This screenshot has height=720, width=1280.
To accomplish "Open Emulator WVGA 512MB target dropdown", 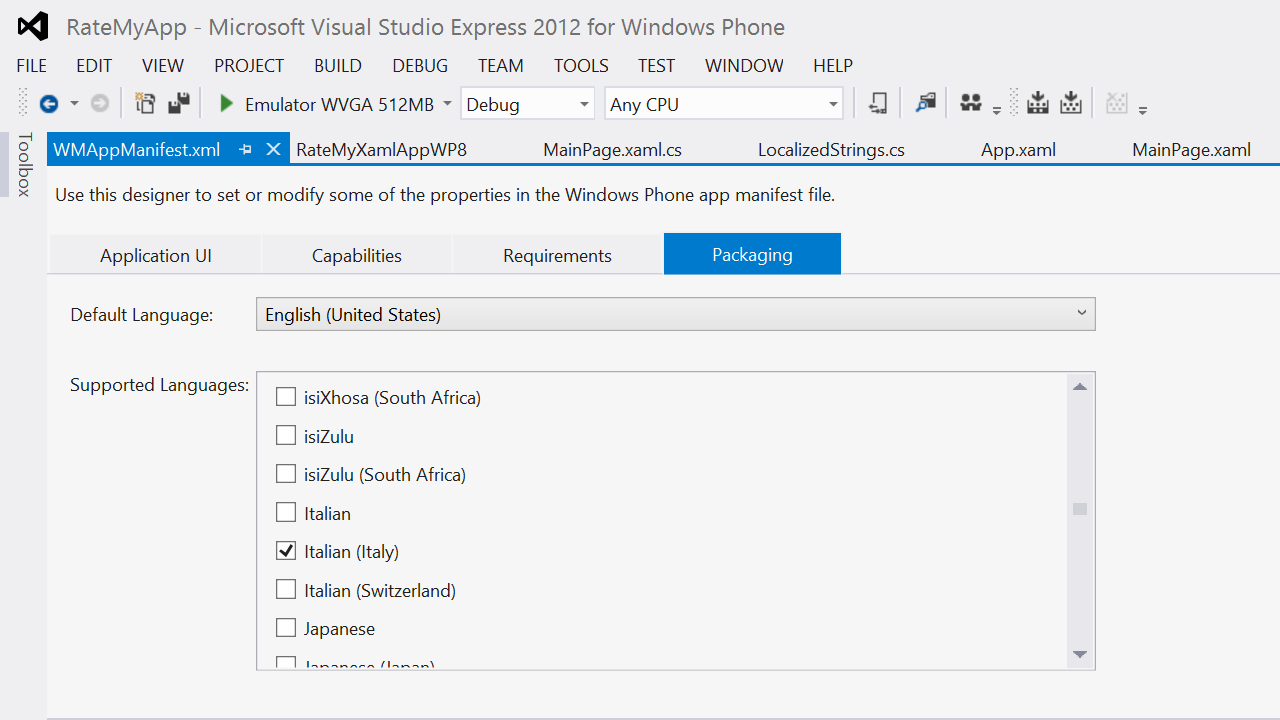I will 447,104.
